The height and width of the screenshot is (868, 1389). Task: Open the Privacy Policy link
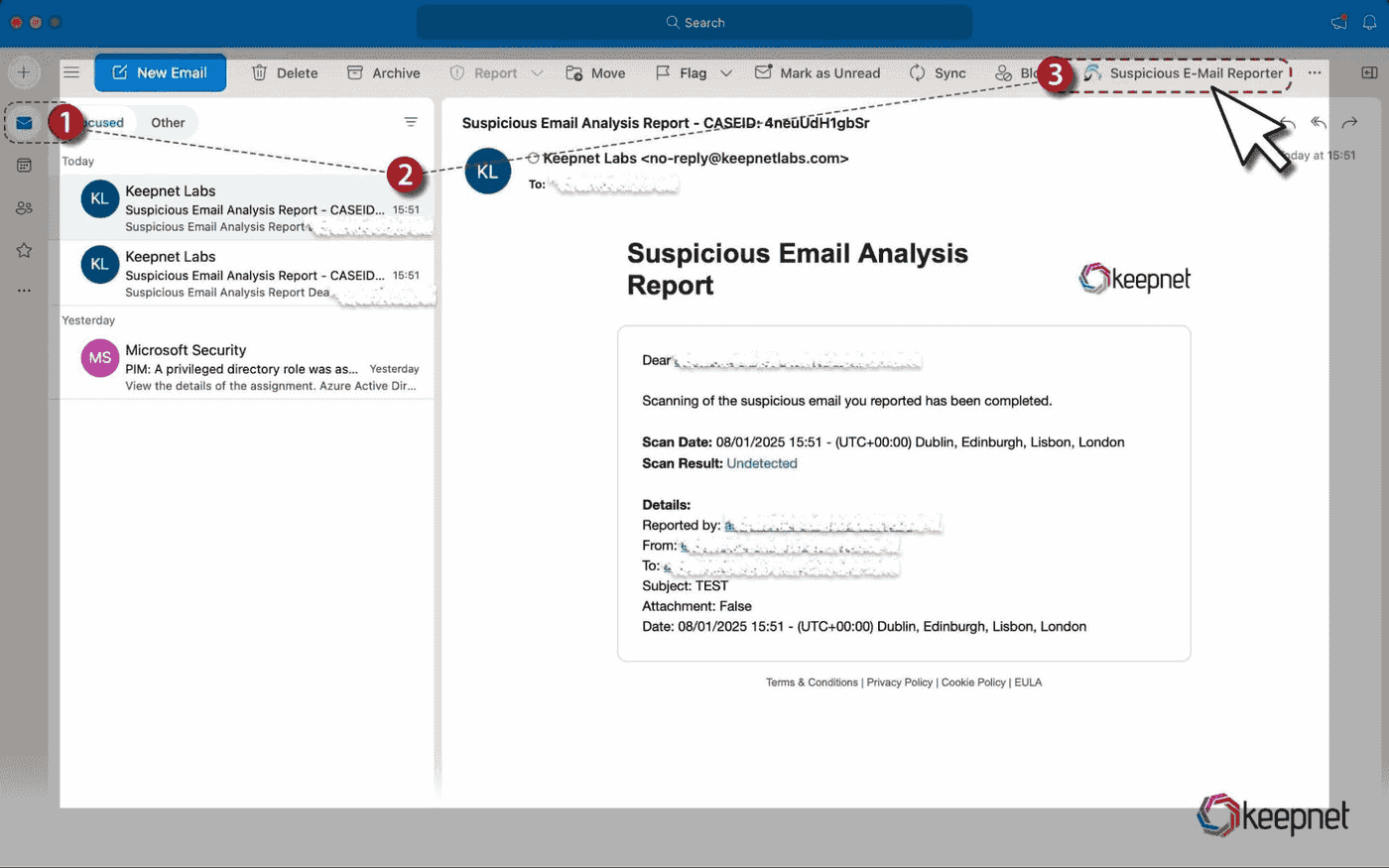[900, 682]
